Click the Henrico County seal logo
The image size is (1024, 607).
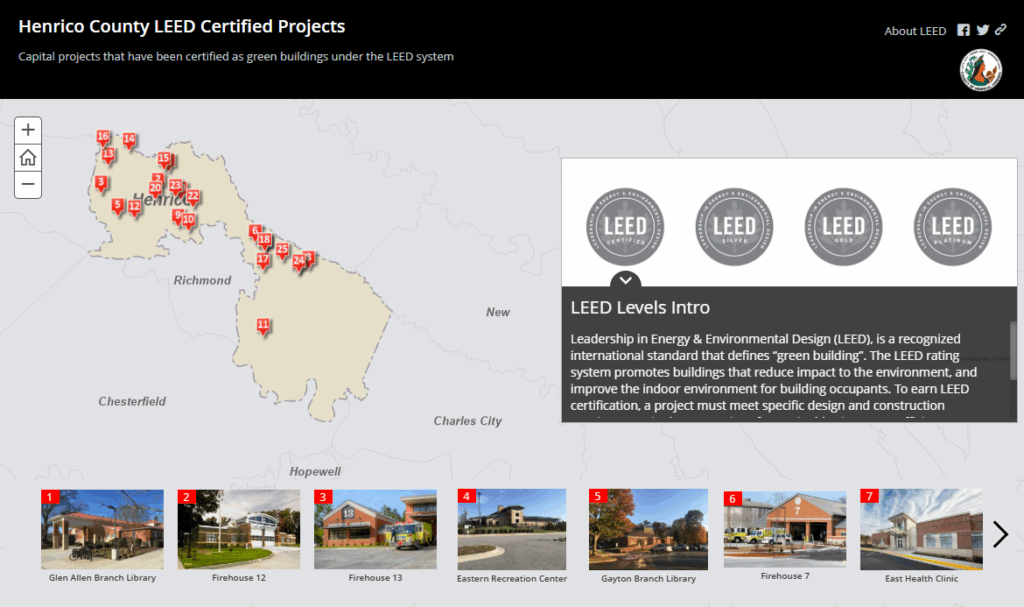click(980, 71)
